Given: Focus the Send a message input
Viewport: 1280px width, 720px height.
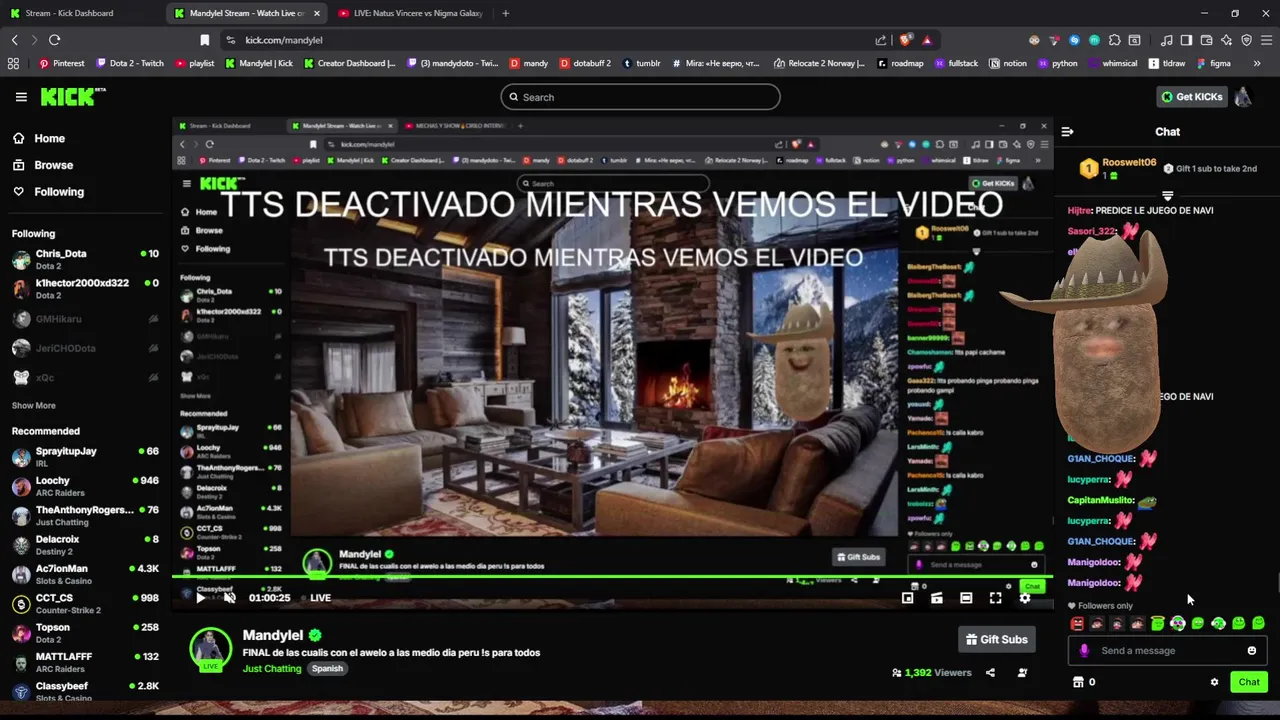Looking at the screenshot, I should [x=1168, y=651].
